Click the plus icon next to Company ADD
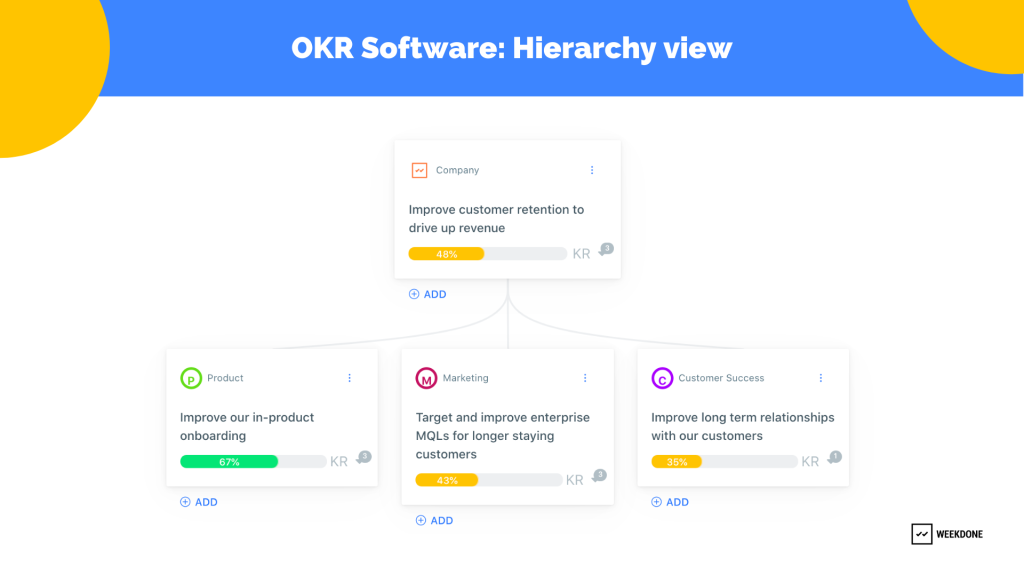 (412, 294)
